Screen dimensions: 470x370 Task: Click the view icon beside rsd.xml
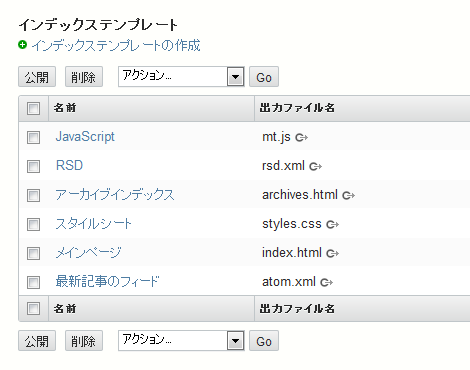[315, 166]
